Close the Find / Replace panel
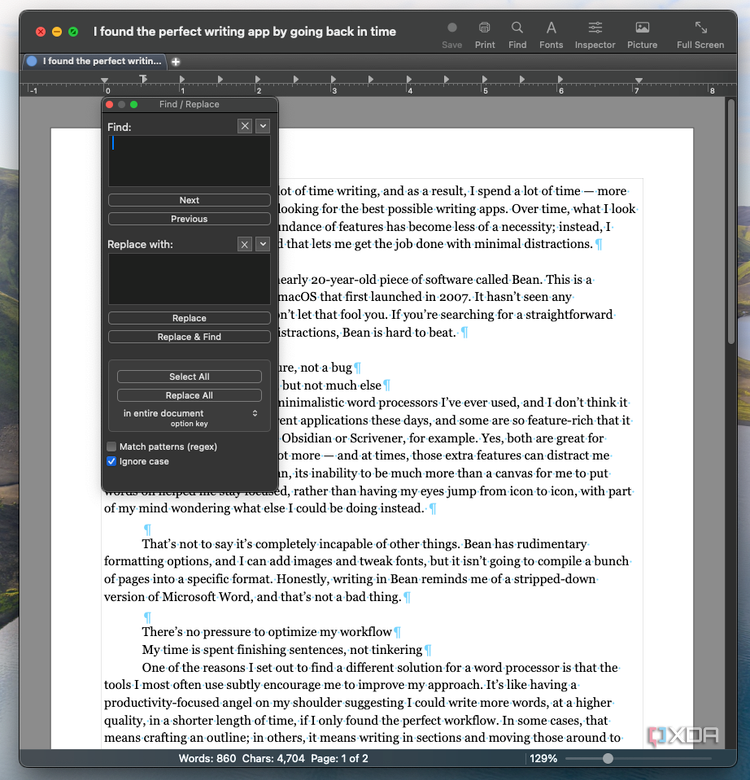The width and height of the screenshot is (750, 780). (109, 104)
